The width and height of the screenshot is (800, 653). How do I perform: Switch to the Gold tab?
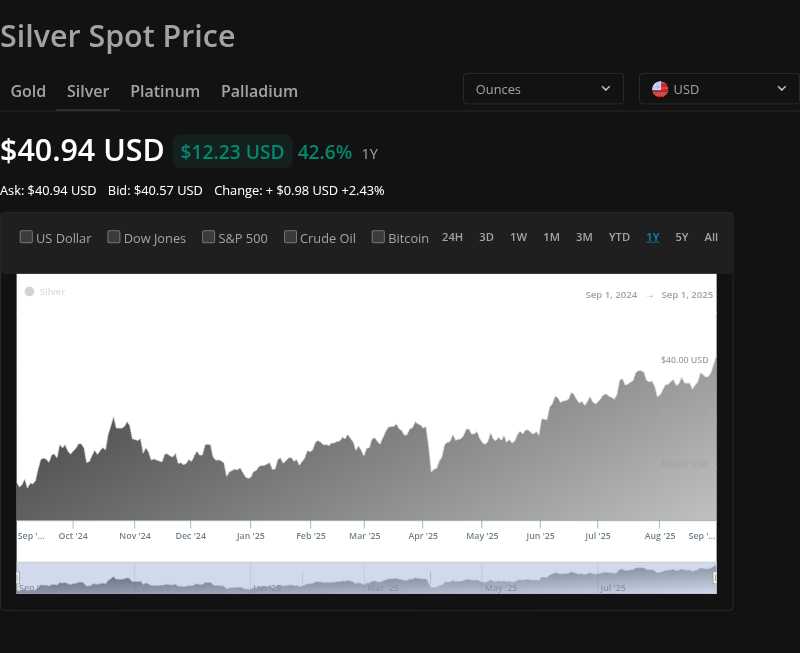[x=28, y=91]
